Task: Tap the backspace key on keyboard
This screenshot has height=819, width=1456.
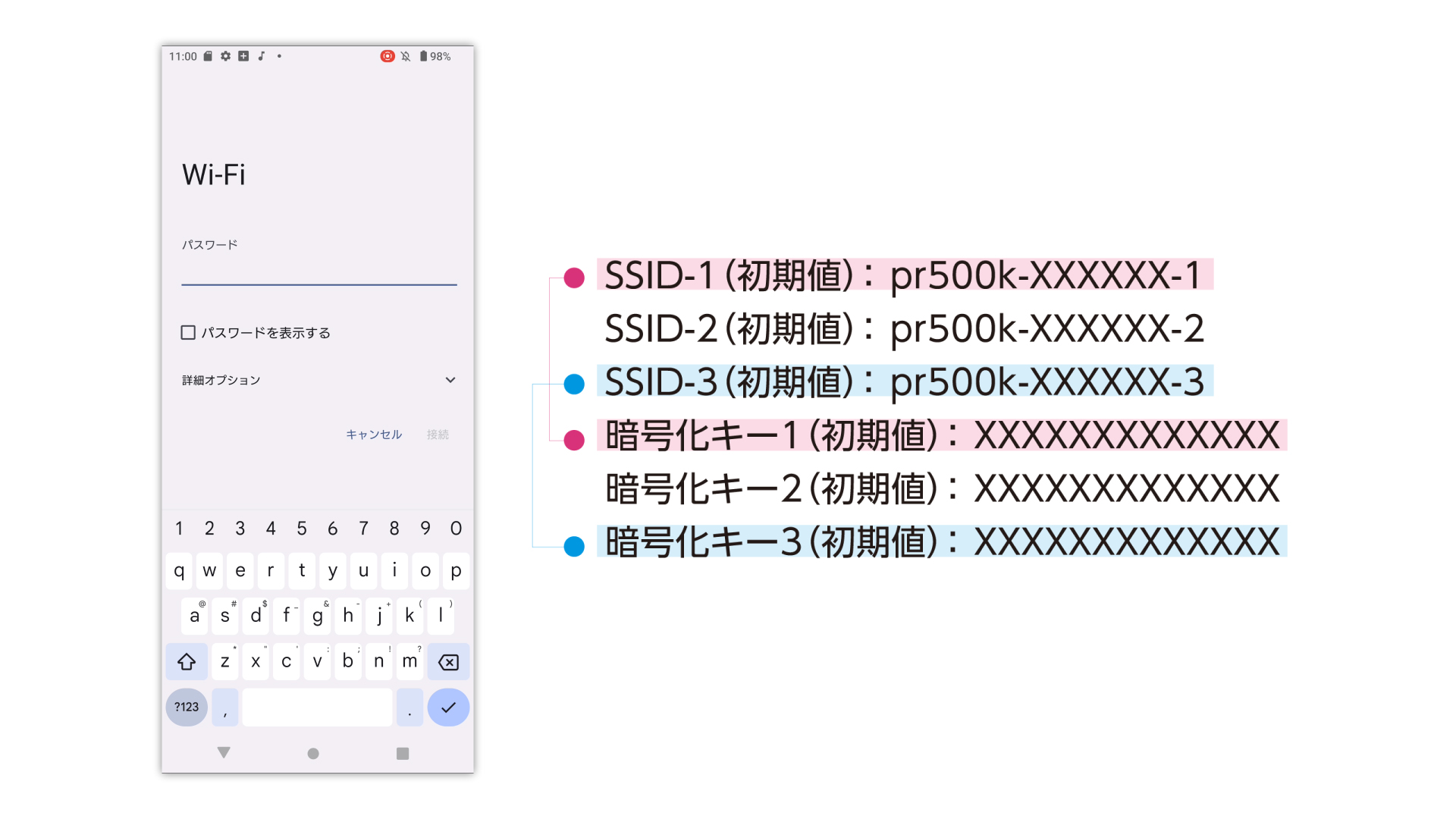Action: (448, 662)
